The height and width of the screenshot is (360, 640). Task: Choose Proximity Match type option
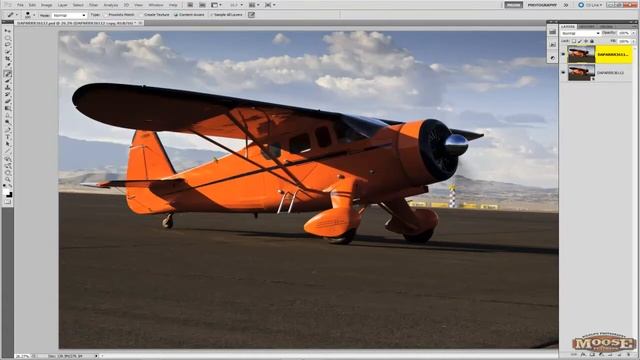pyautogui.click(x=119, y=15)
